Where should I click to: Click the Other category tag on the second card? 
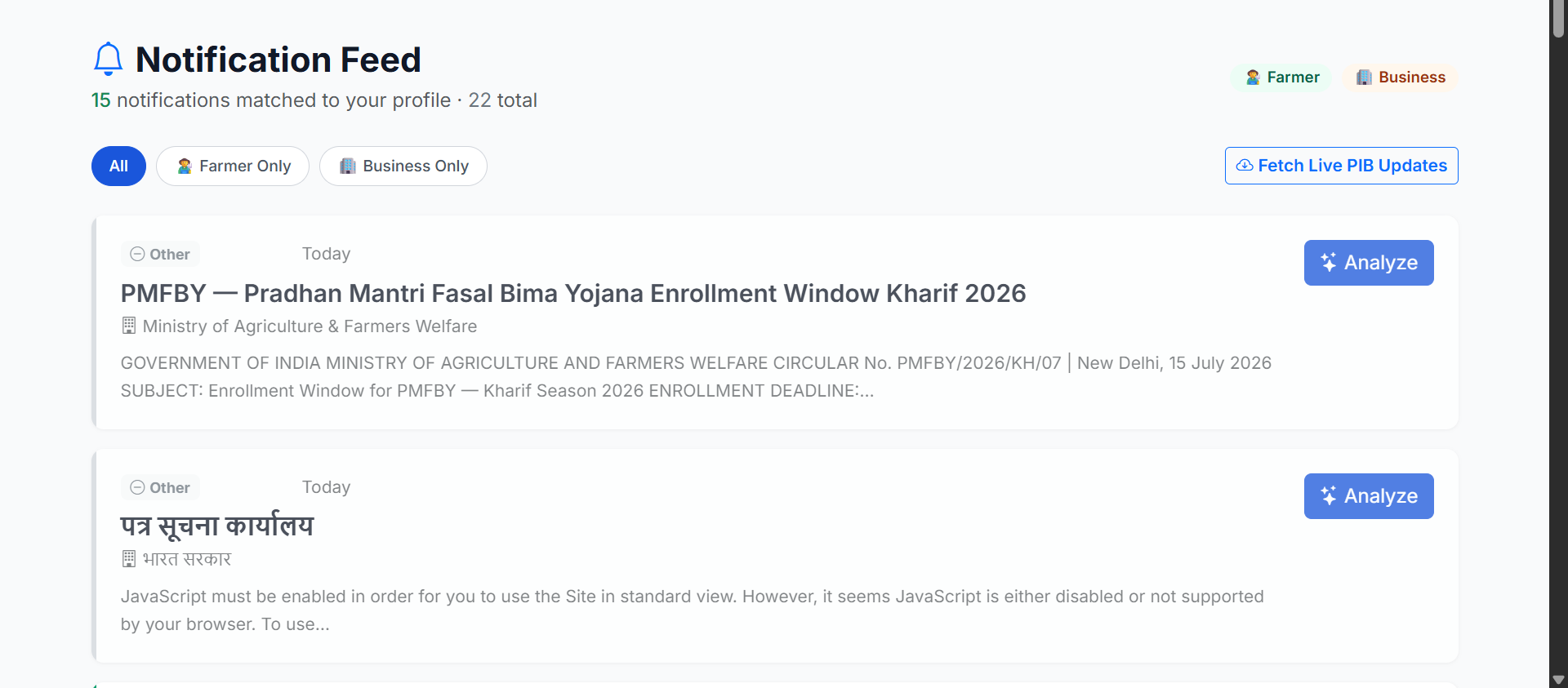tap(160, 487)
